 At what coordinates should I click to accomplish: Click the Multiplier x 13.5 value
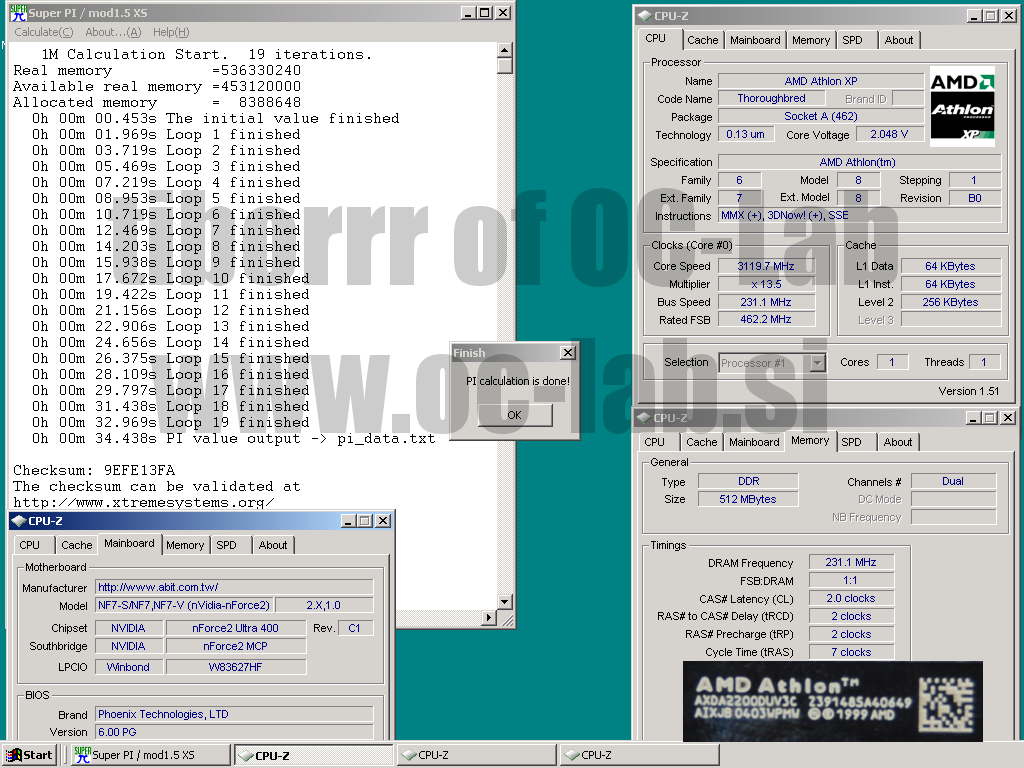766,284
